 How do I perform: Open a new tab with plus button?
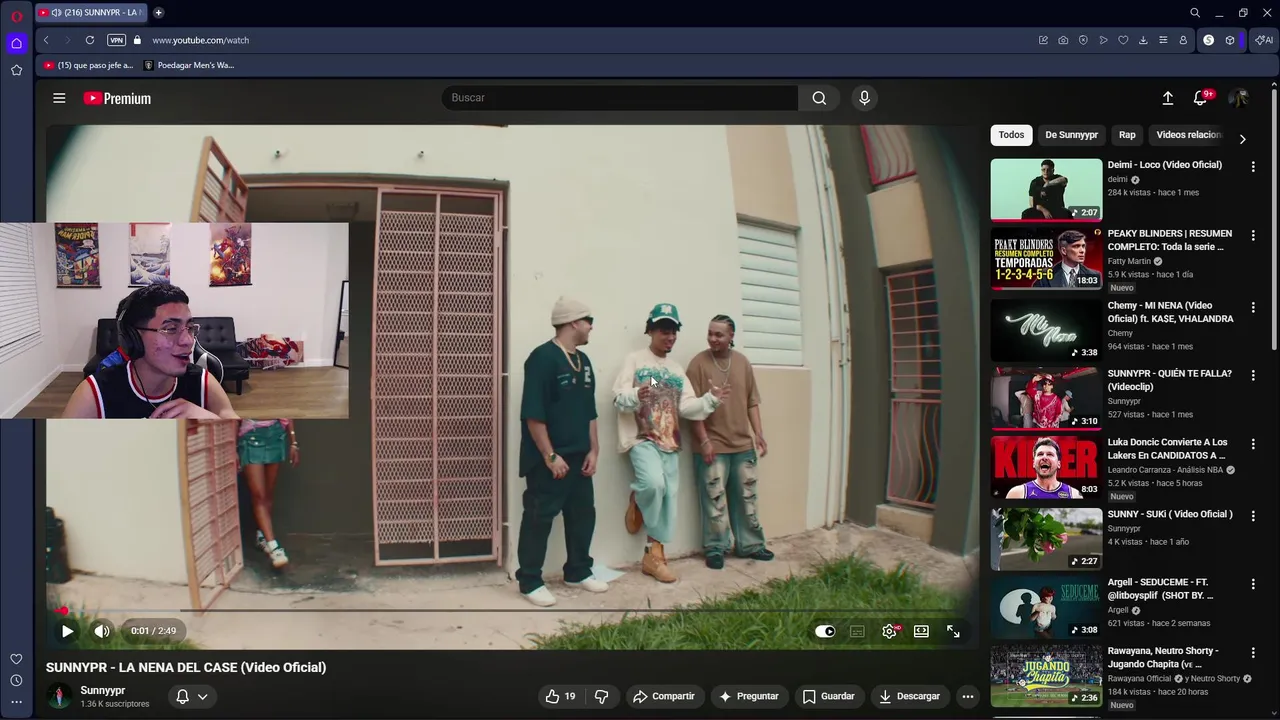pyautogui.click(x=158, y=13)
